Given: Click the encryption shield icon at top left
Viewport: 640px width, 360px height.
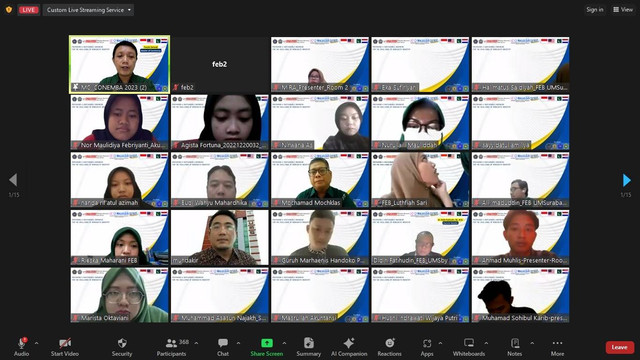Looking at the screenshot, I should tap(9, 10).
